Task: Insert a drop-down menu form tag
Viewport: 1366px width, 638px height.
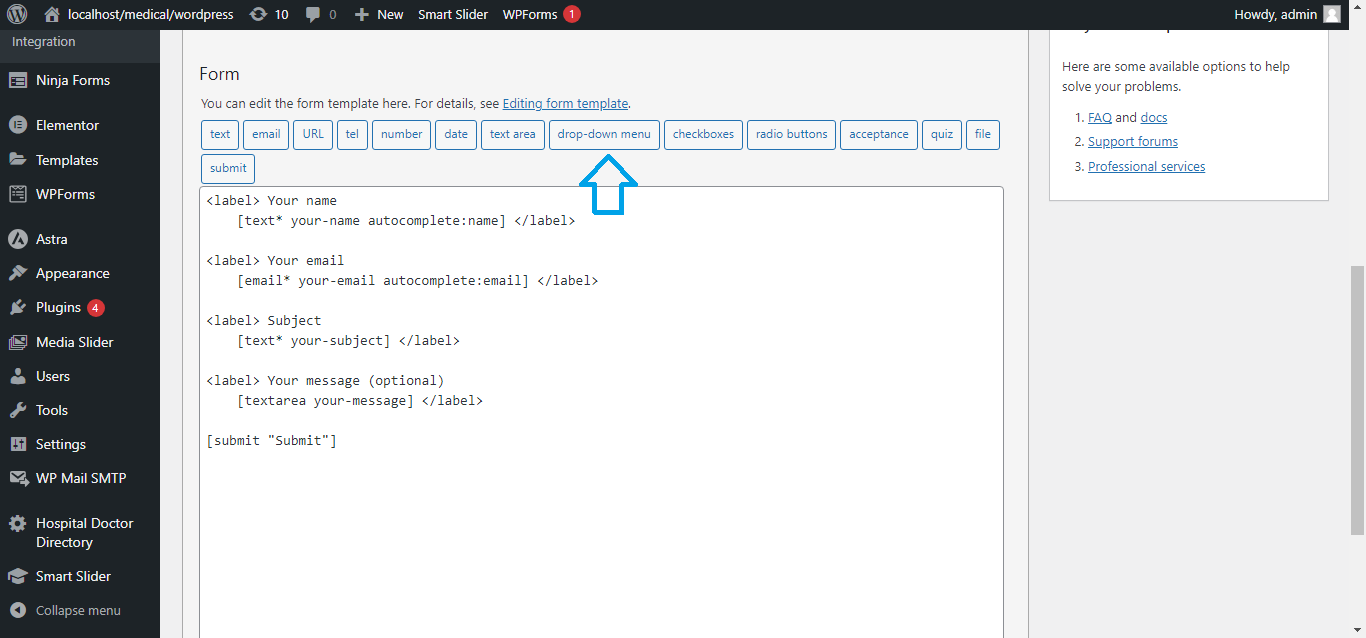Action: (x=604, y=135)
